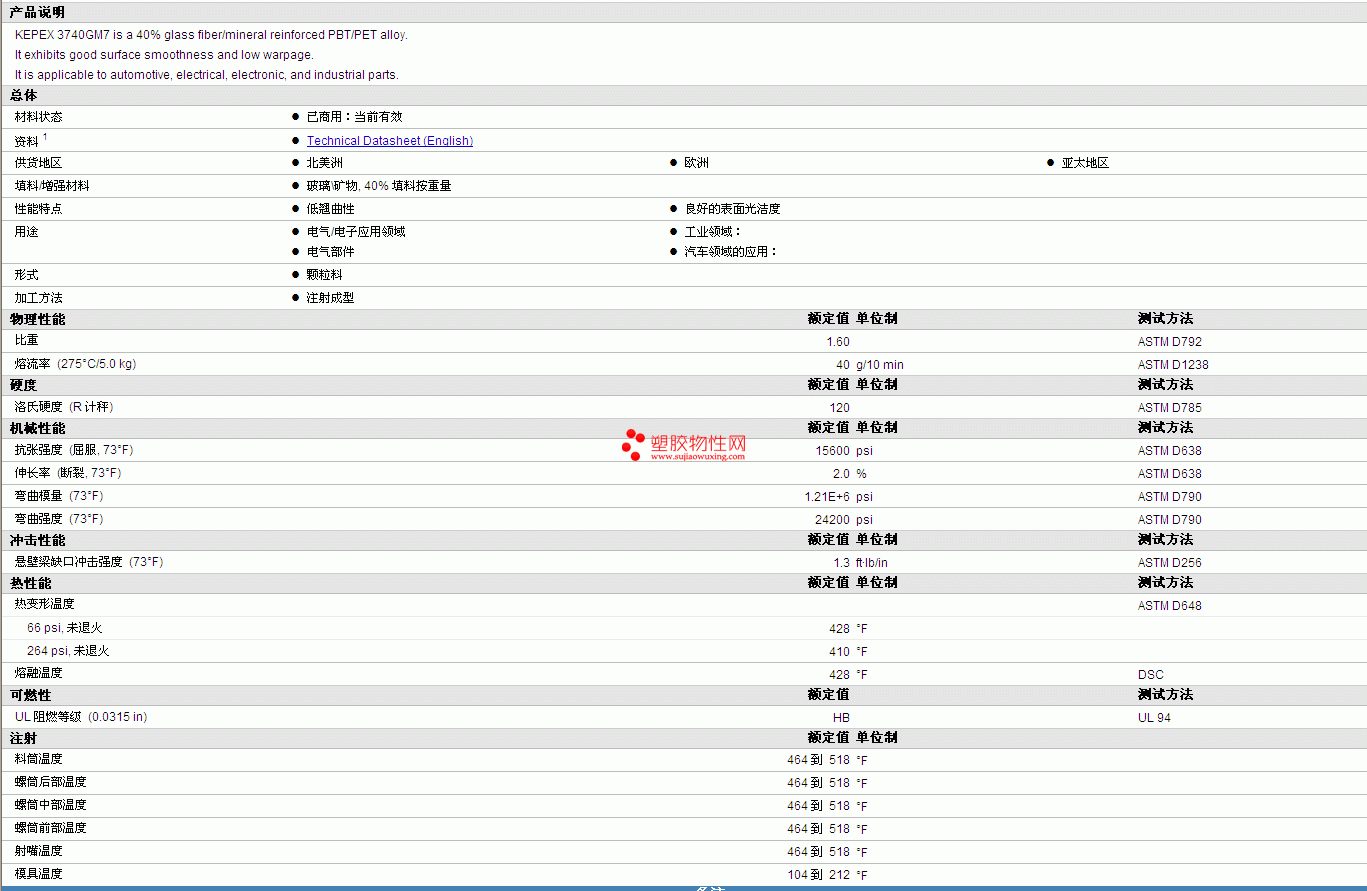The height and width of the screenshot is (891, 1367).
Task: Select the "性能特点" row label
Action: [38, 209]
